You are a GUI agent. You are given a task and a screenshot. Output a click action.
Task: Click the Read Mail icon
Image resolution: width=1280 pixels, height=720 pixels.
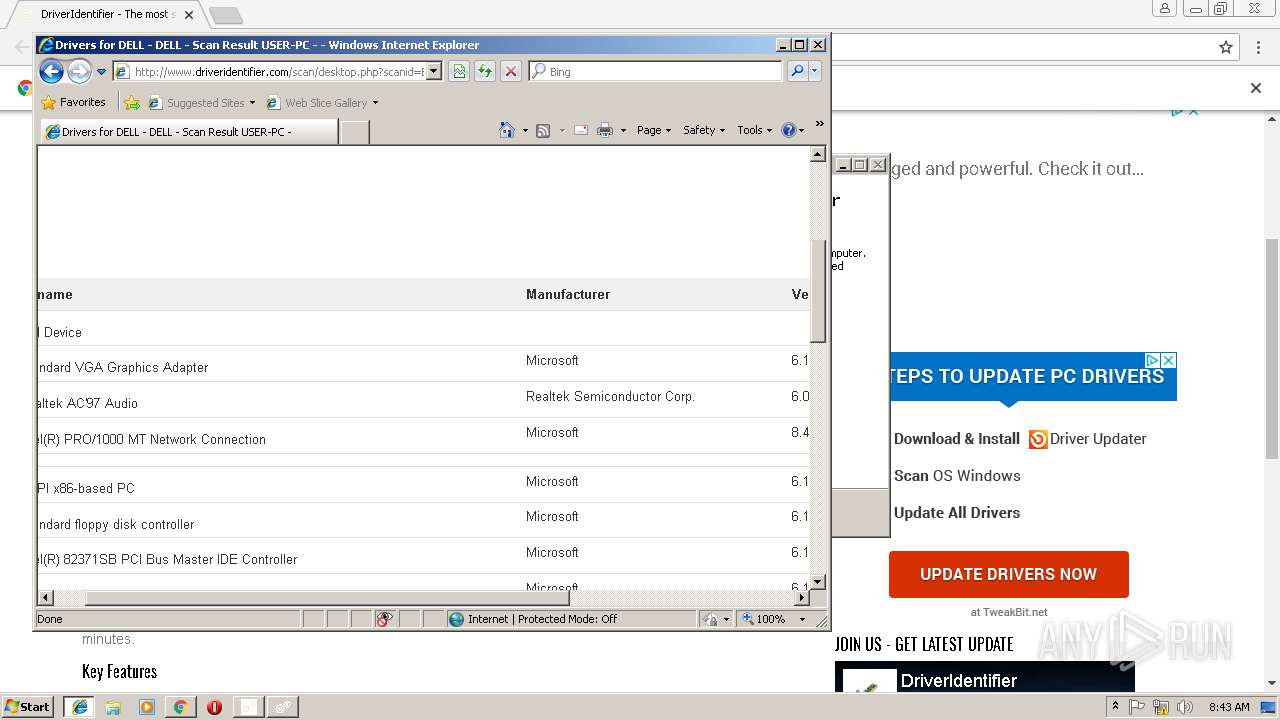[580, 130]
